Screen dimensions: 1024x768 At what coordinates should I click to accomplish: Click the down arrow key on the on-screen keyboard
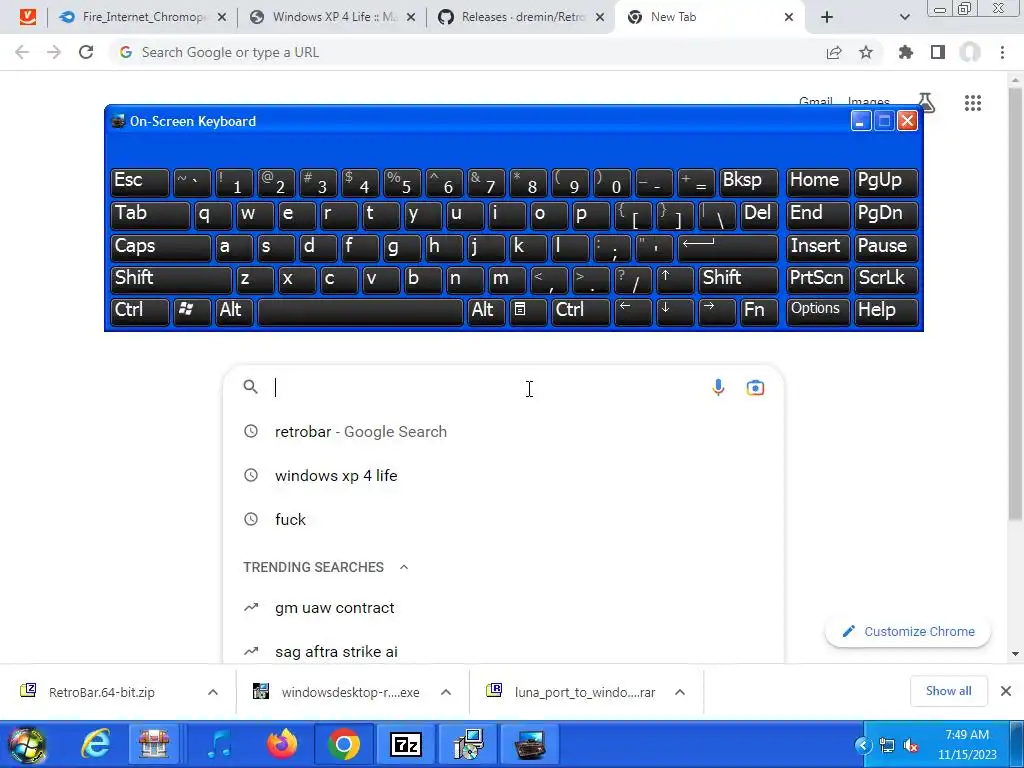pyautogui.click(x=675, y=312)
